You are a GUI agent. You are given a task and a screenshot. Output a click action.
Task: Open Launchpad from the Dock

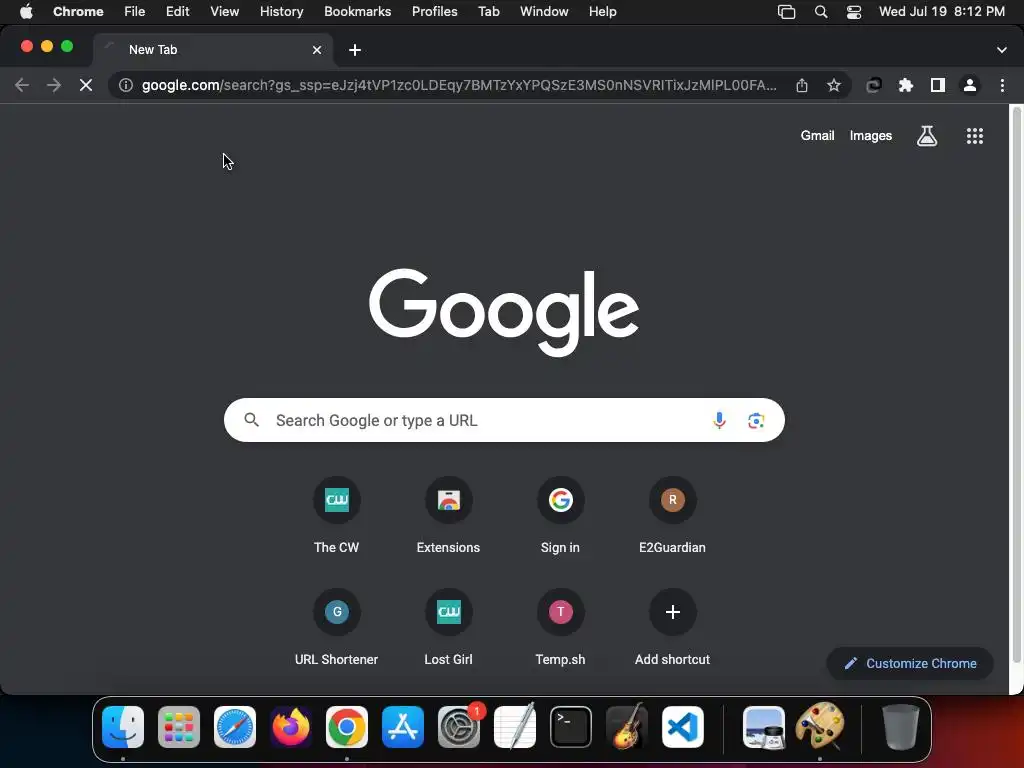pos(179,727)
